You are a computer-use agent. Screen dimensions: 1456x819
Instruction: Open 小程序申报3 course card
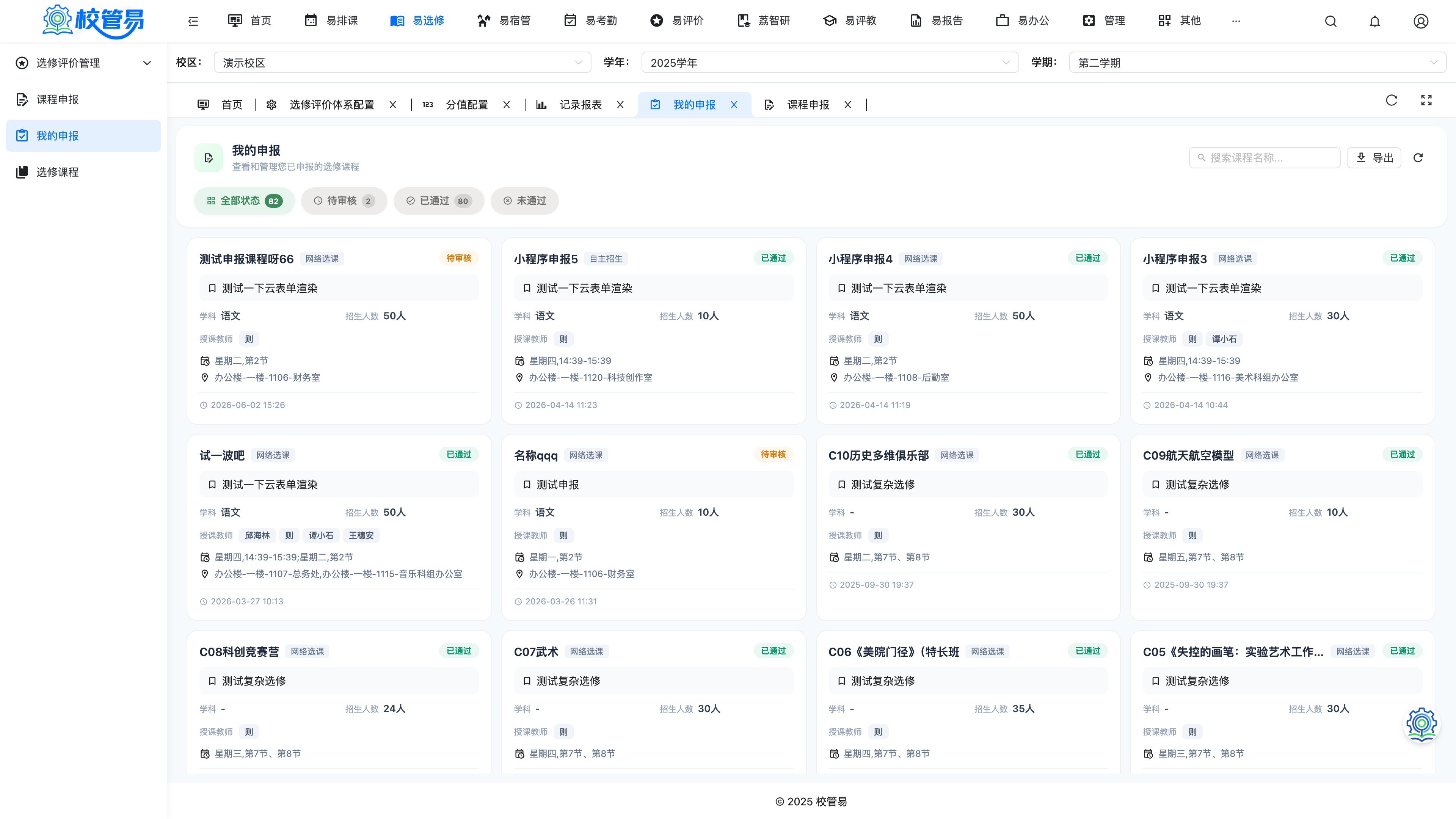click(x=1282, y=331)
